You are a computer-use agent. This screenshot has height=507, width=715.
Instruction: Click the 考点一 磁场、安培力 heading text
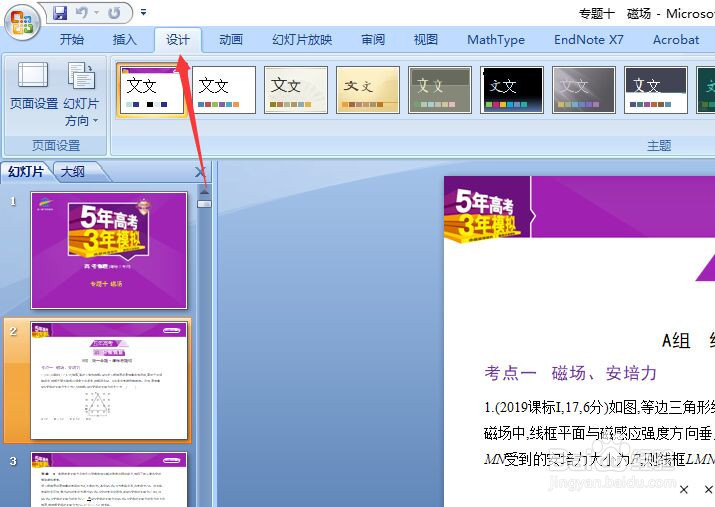click(x=570, y=373)
